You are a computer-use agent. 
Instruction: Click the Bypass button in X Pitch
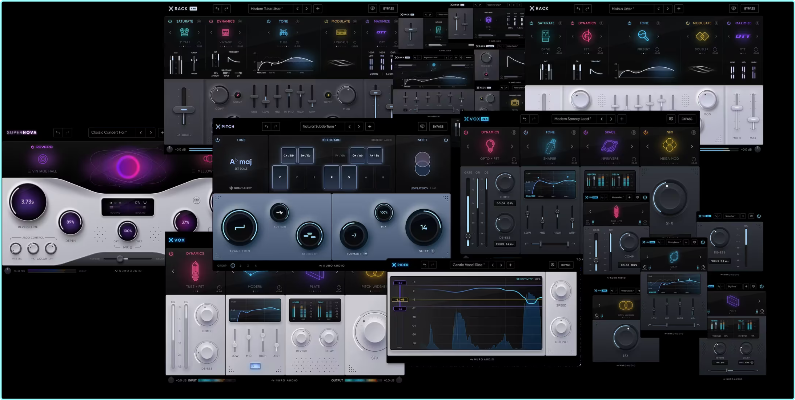click(438, 126)
